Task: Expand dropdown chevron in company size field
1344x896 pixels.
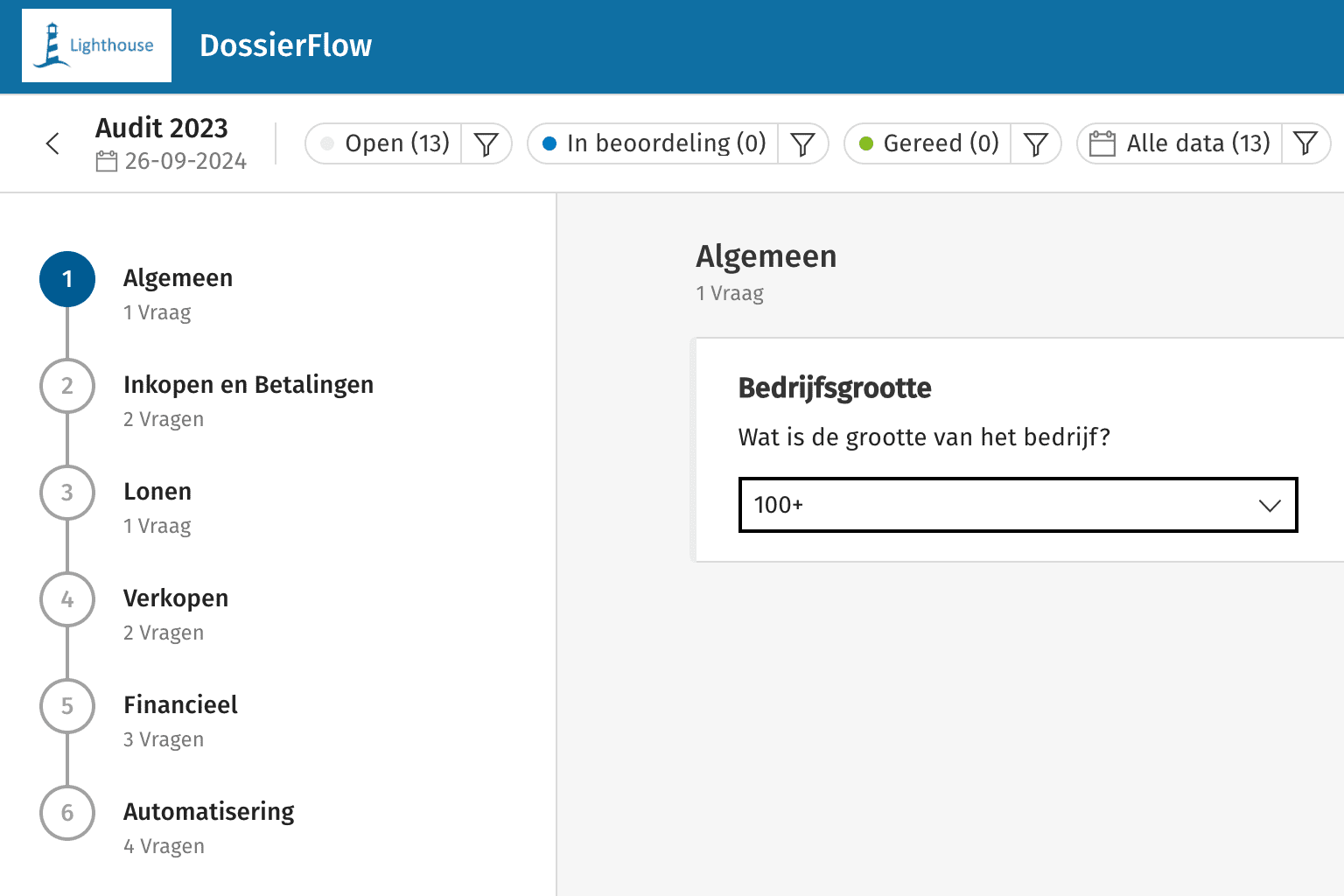Action: point(1269,505)
